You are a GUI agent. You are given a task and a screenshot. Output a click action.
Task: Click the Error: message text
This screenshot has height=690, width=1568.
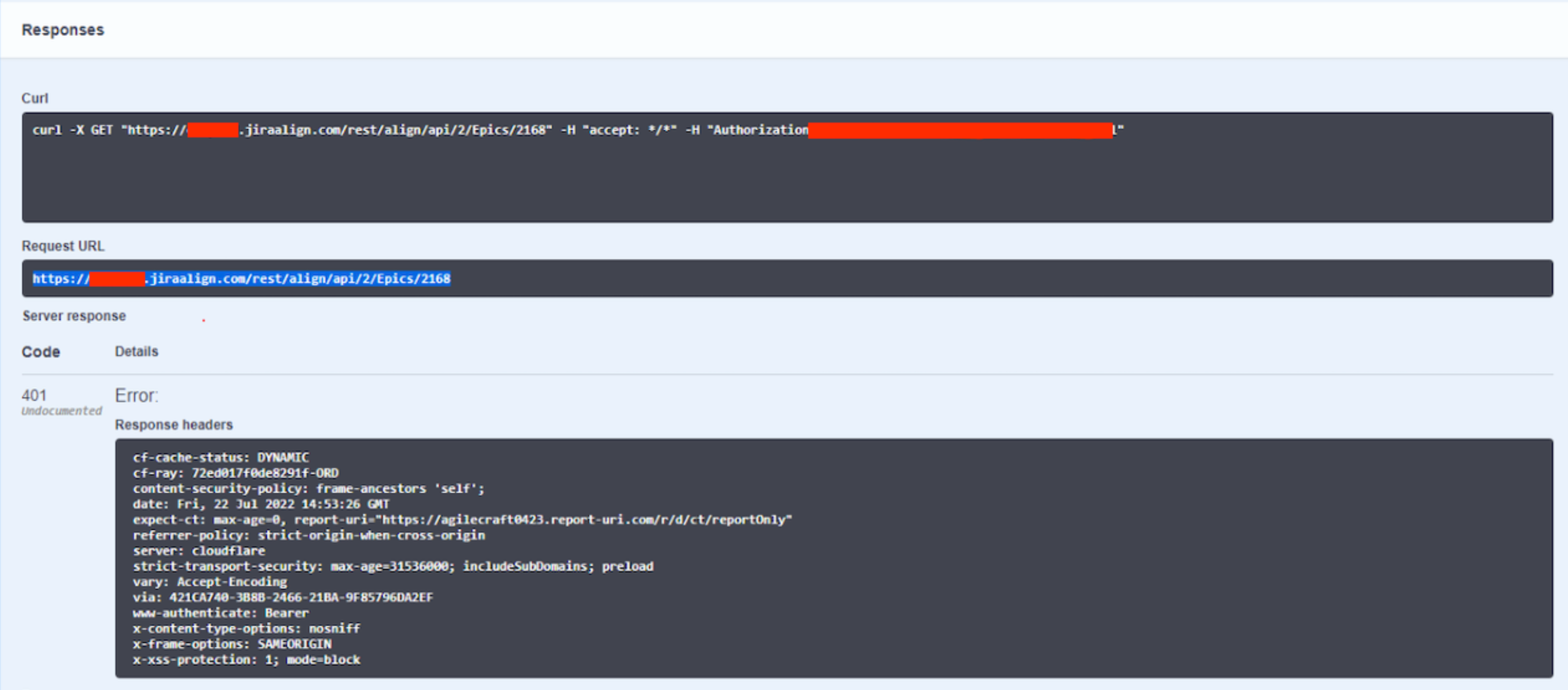pyautogui.click(x=136, y=396)
